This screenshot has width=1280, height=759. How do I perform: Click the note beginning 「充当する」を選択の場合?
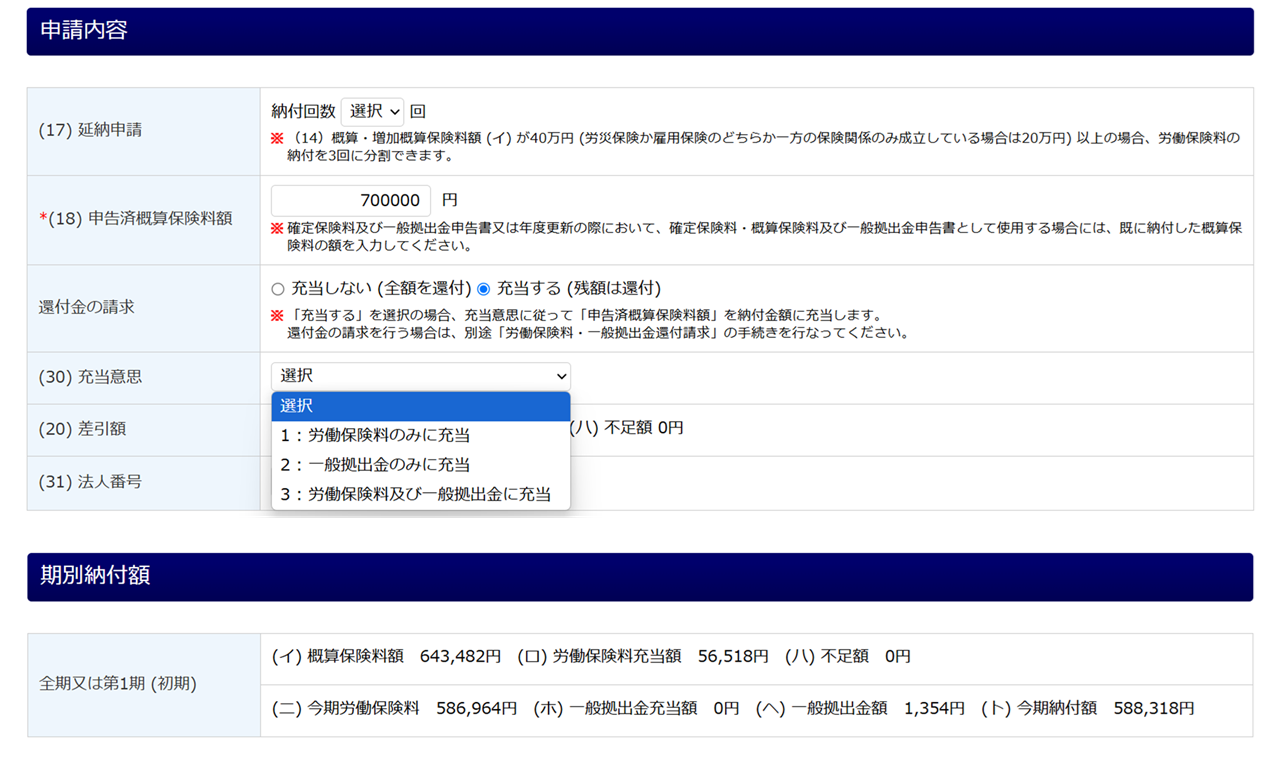coord(590,324)
